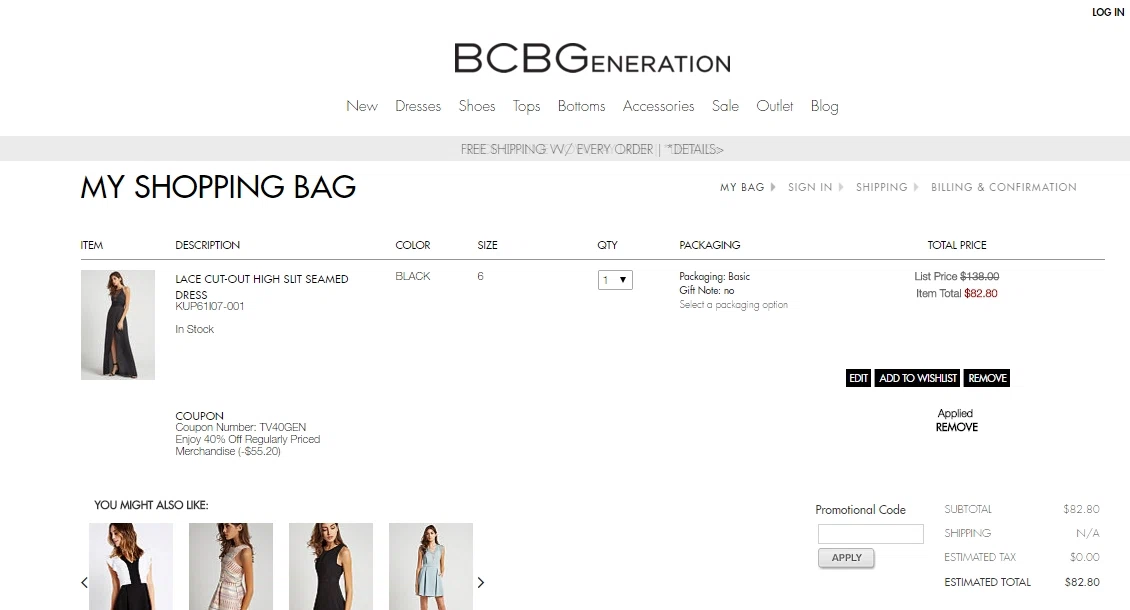Click the EDIT button for the dress
Image resolution: width=1130 pixels, height=610 pixels.
[x=858, y=378]
